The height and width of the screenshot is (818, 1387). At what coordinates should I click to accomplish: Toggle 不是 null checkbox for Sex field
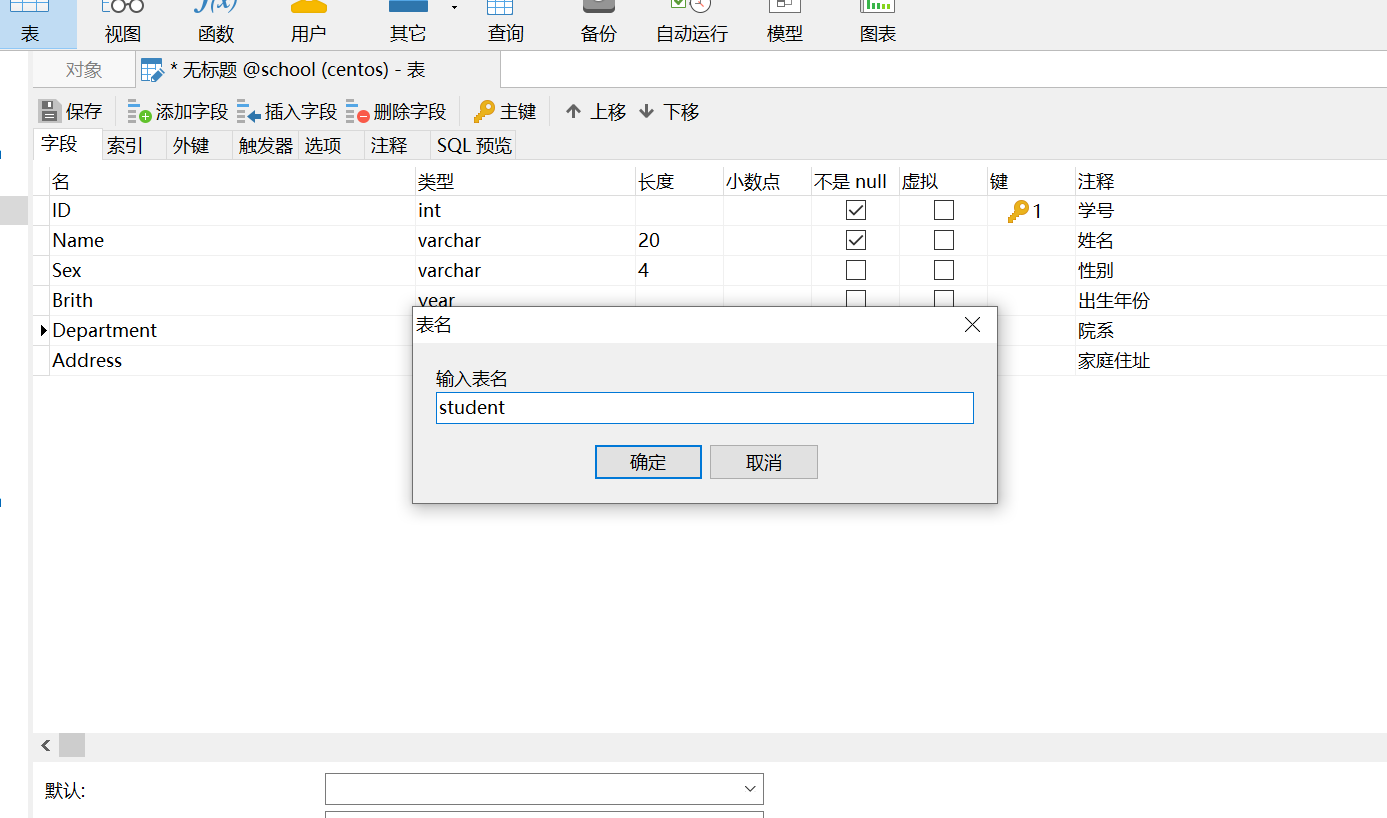pyautogui.click(x=855, y=270)
